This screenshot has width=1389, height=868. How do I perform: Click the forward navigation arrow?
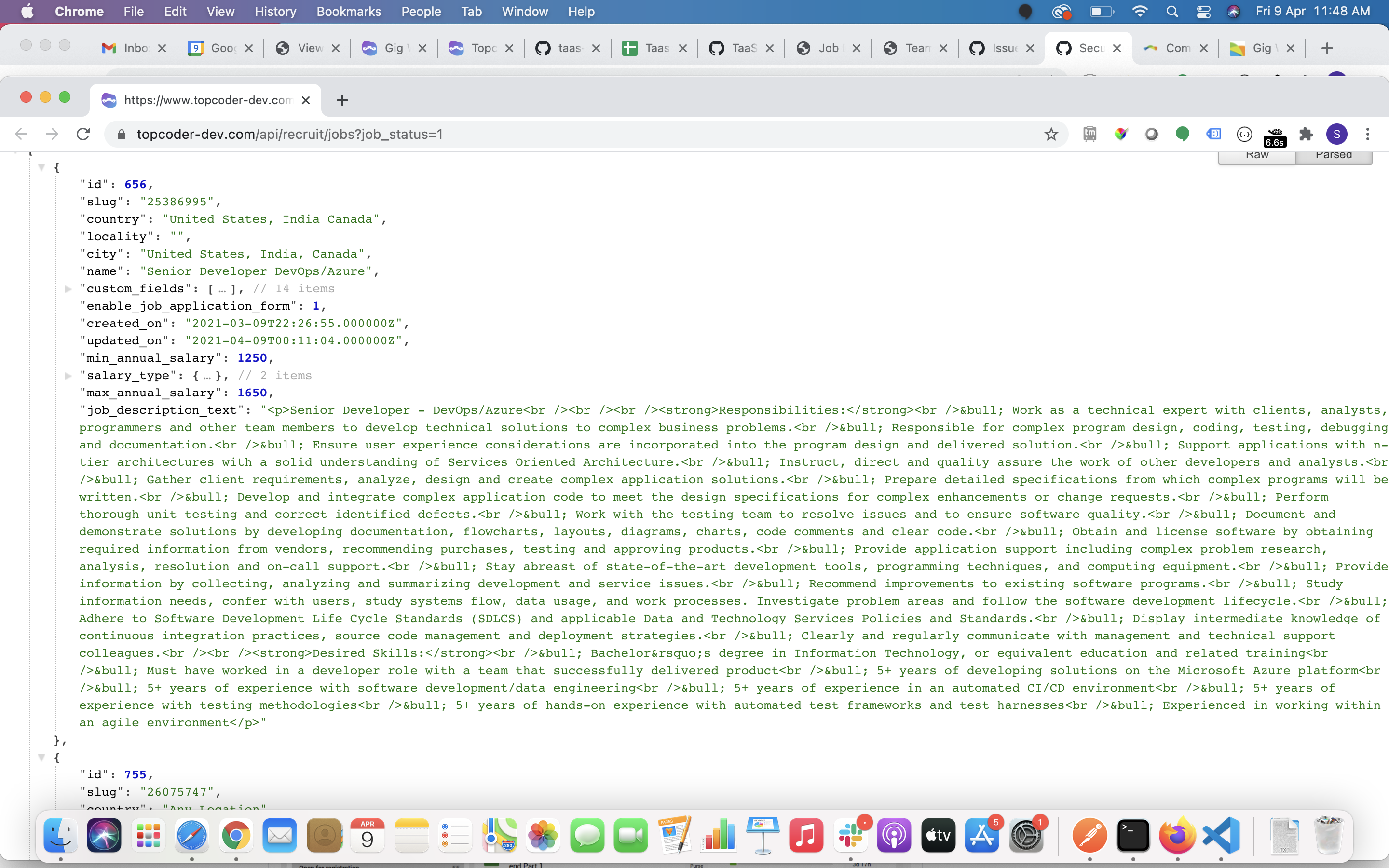click(52, 134)
